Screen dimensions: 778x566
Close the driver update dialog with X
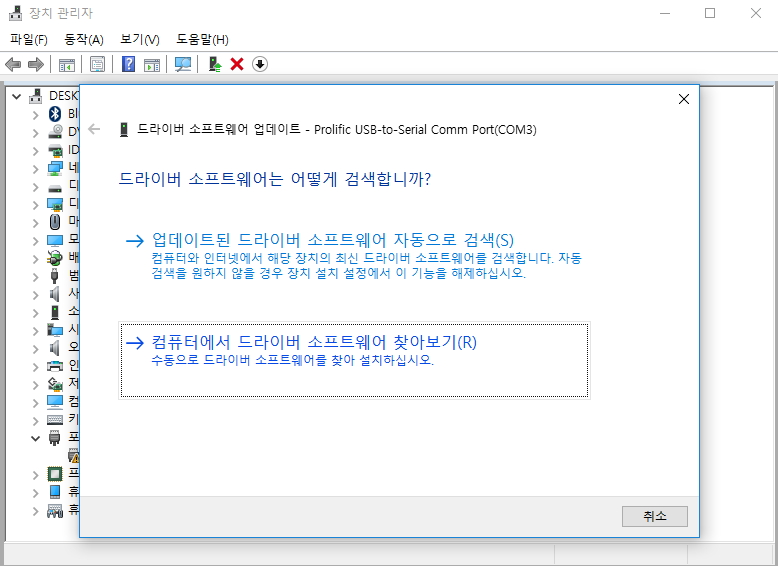(x=684, y=99)
